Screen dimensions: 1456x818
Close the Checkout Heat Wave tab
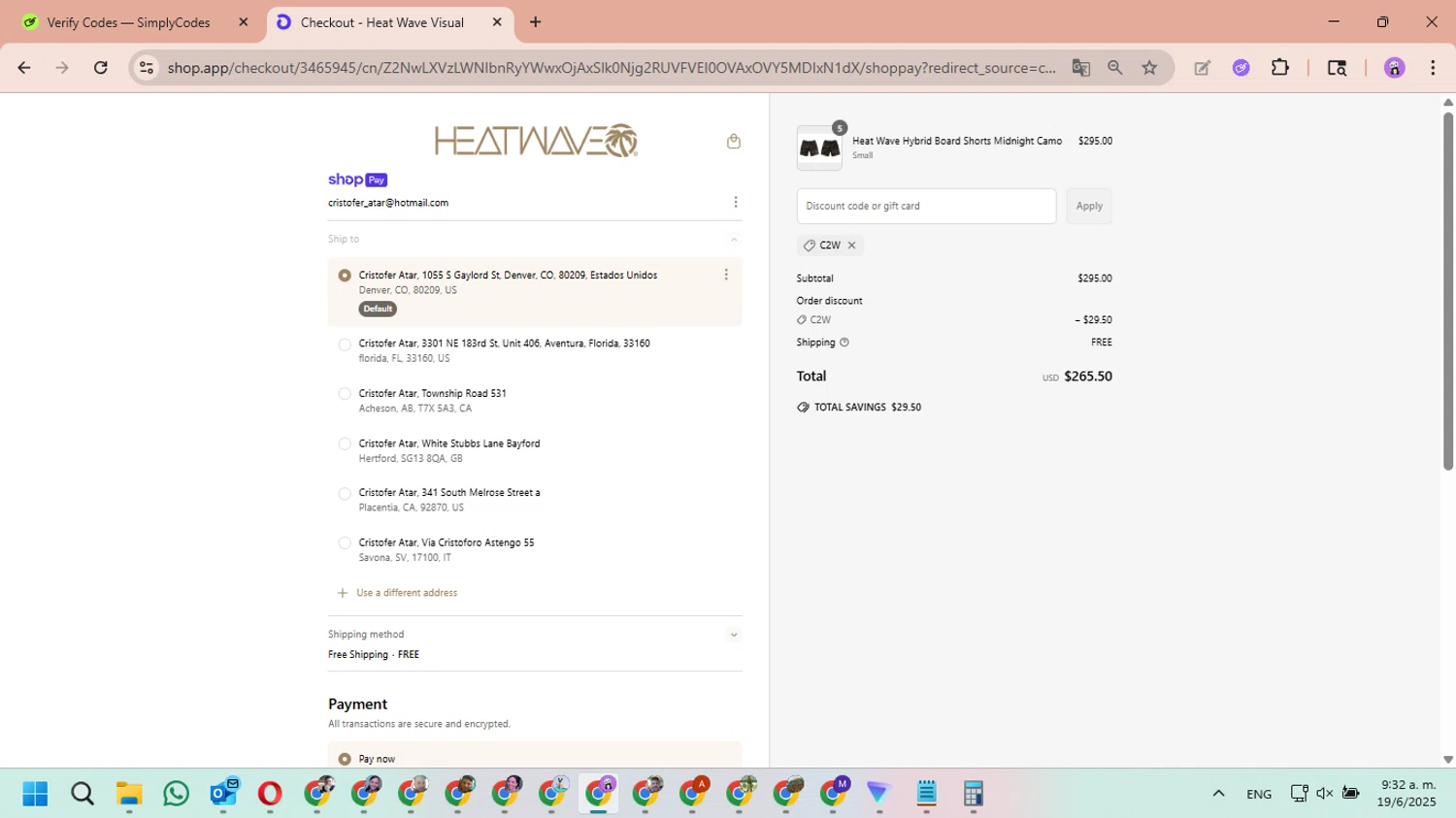(497, 22)
